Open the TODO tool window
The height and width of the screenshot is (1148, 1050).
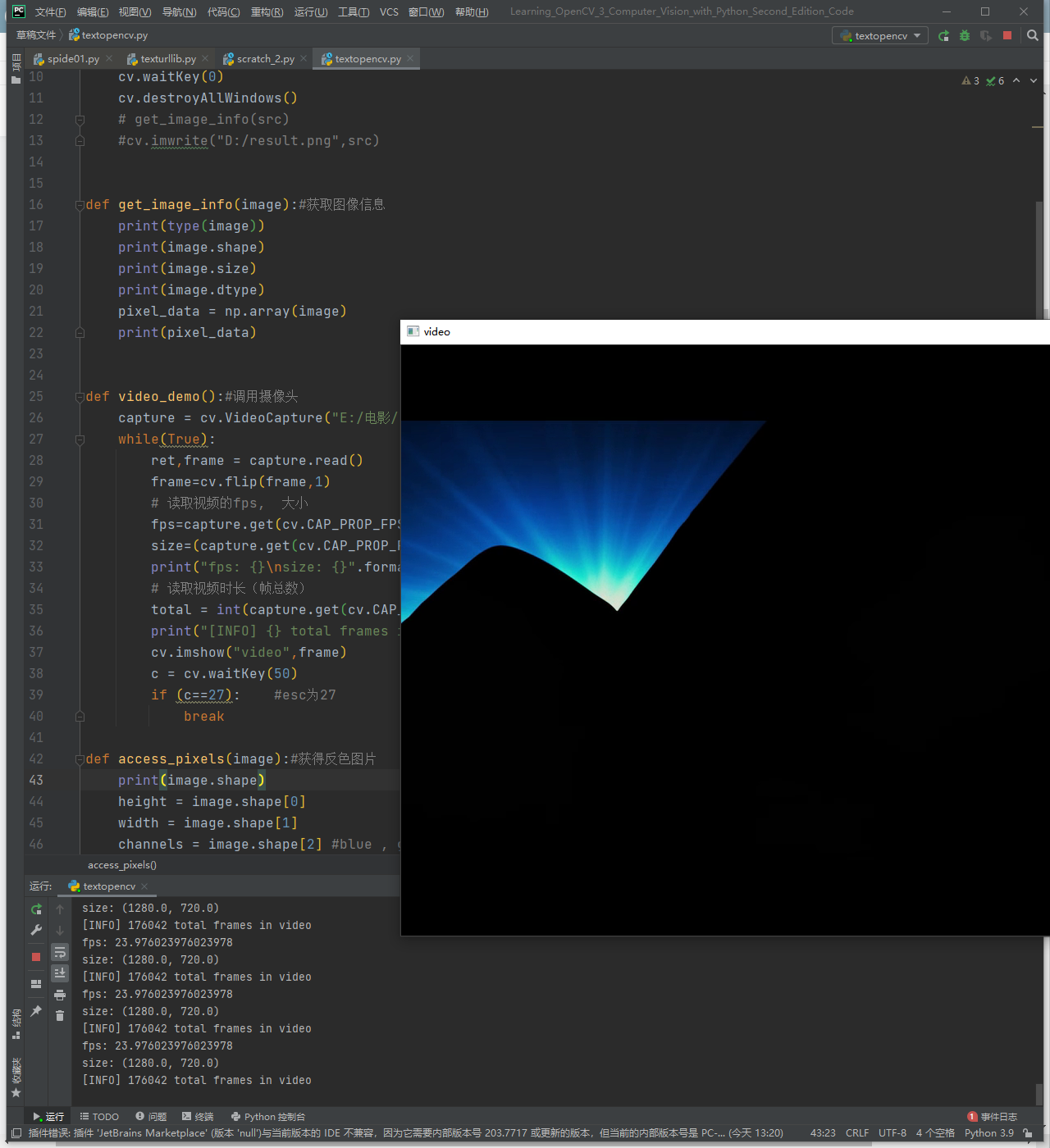point(99,1117)
